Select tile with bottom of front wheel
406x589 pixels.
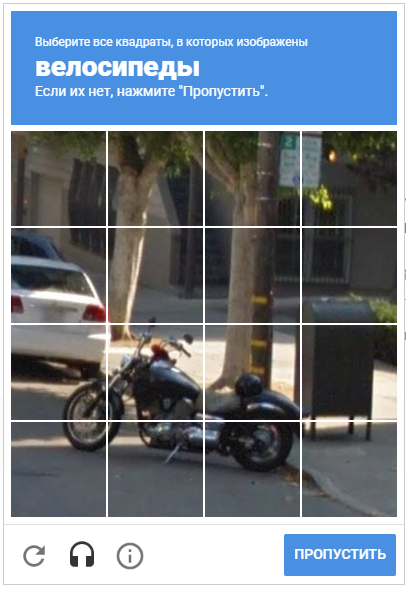click(58, 469)
